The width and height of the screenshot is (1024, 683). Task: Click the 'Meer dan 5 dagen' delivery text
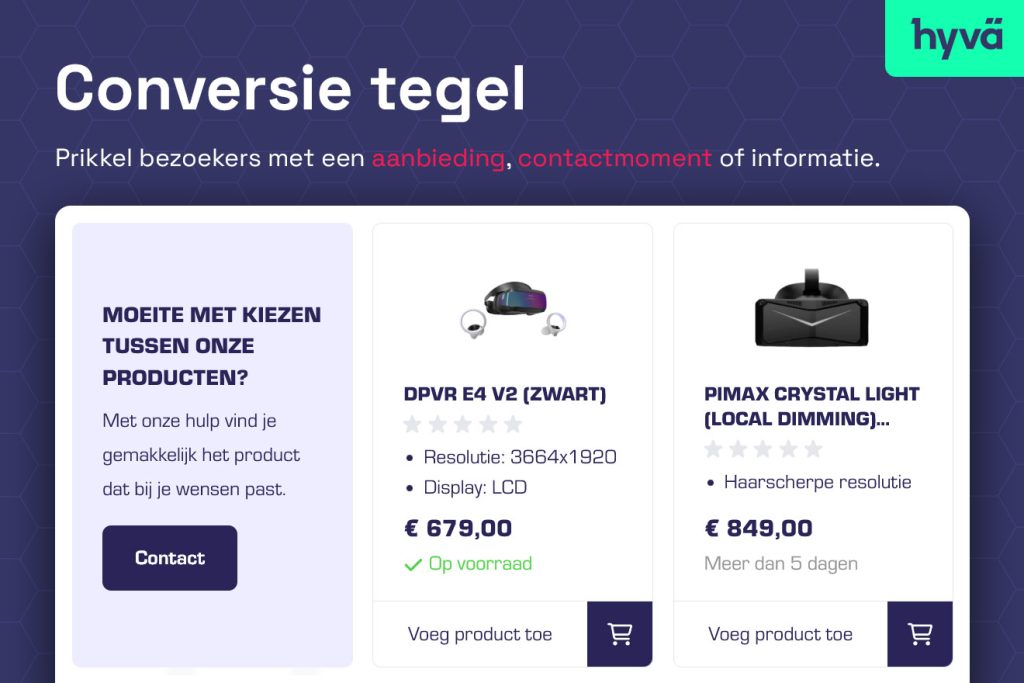pos(781,563)
